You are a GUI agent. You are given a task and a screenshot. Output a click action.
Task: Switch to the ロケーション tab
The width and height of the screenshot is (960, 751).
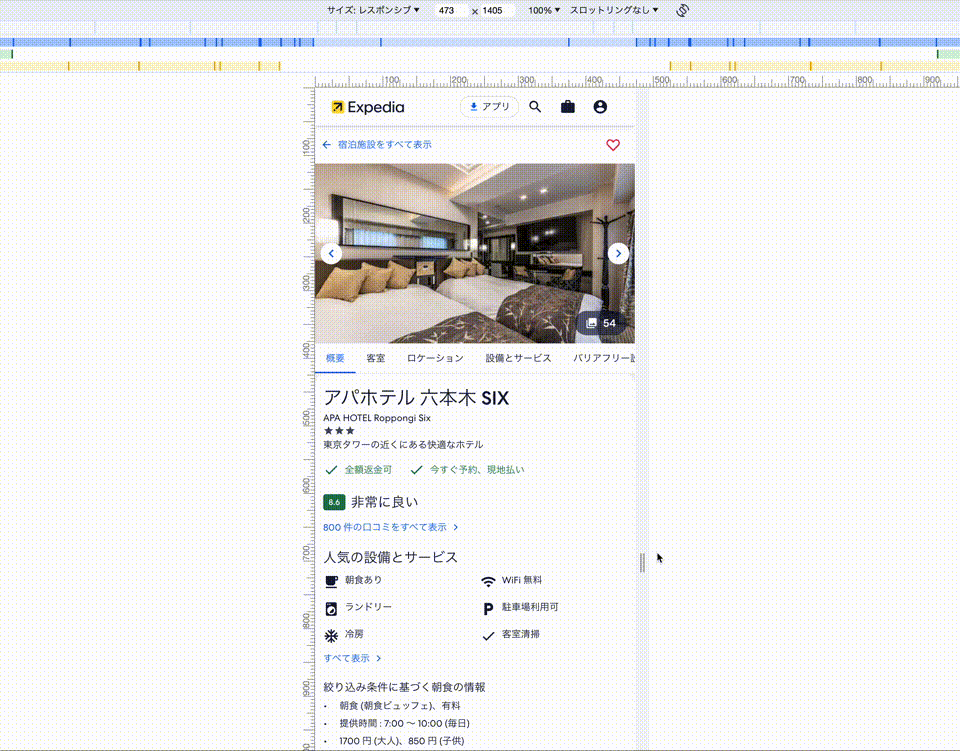pyautogui.click(x=435, y=357)
